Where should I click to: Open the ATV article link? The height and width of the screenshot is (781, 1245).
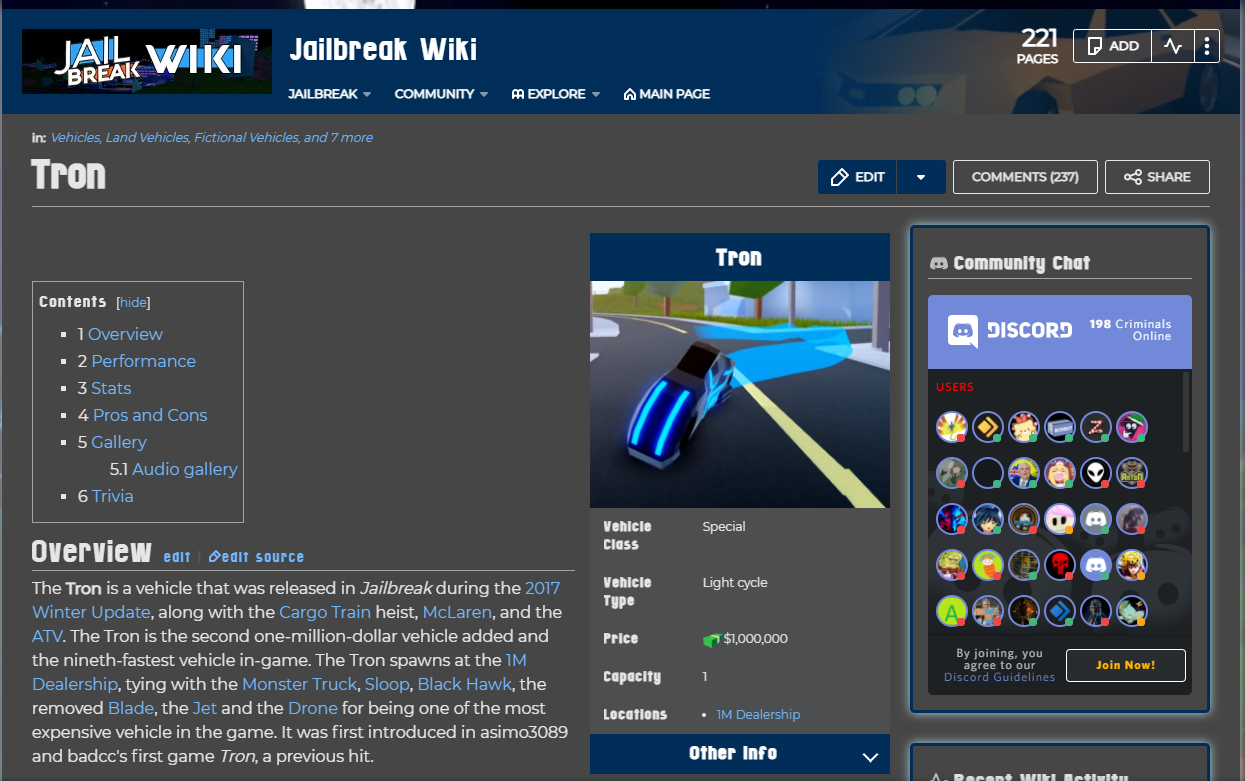click(47, 636)
